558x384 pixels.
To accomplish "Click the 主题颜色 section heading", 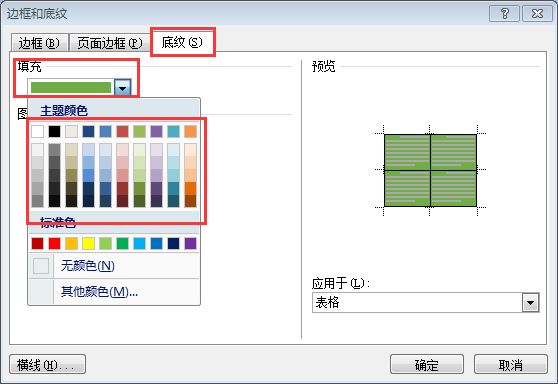I will coord(64,111).
